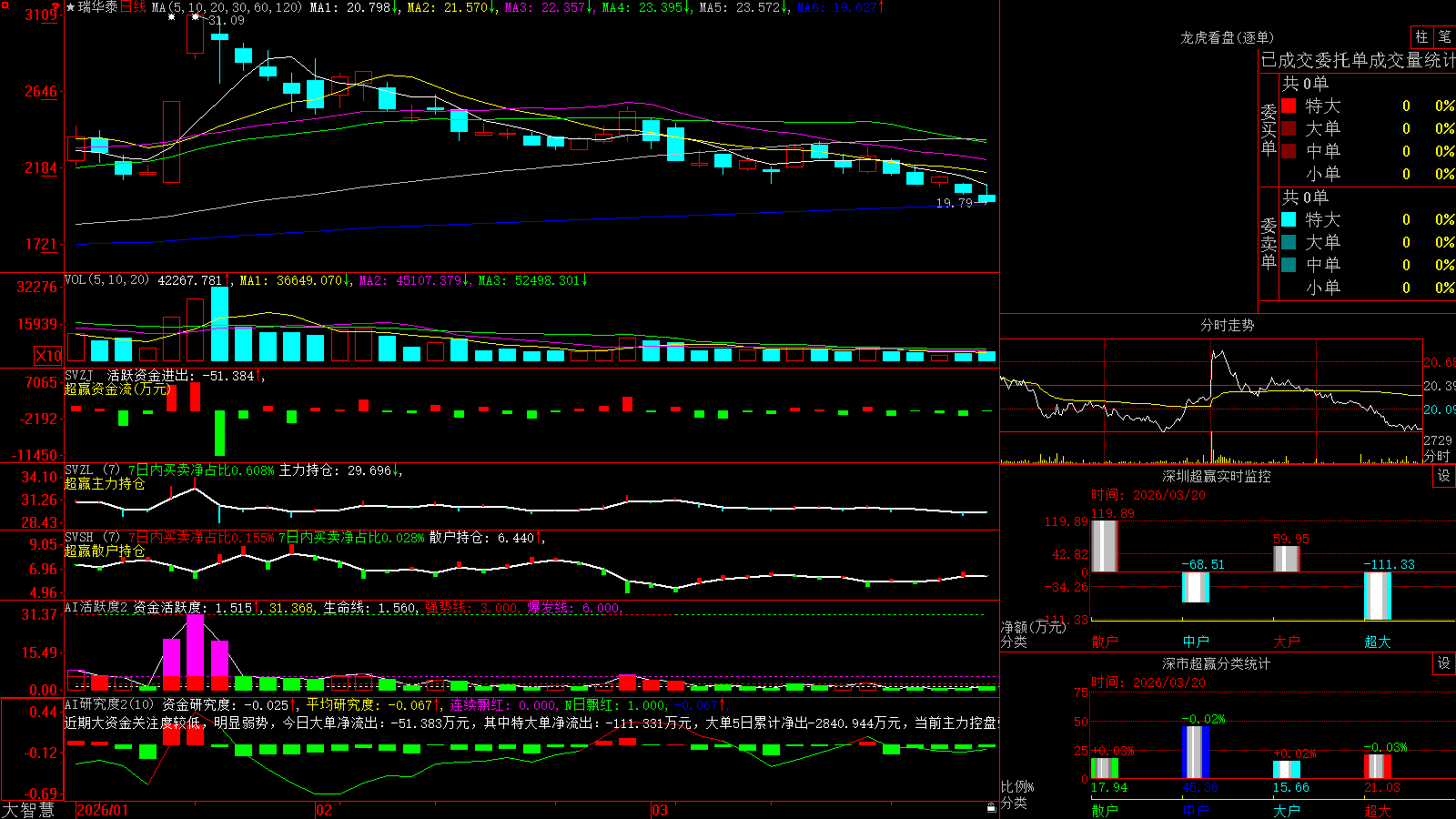Click the X10 volume scale box
Viewport: 1456px width, 819px height.
click(x=48, y=356)
